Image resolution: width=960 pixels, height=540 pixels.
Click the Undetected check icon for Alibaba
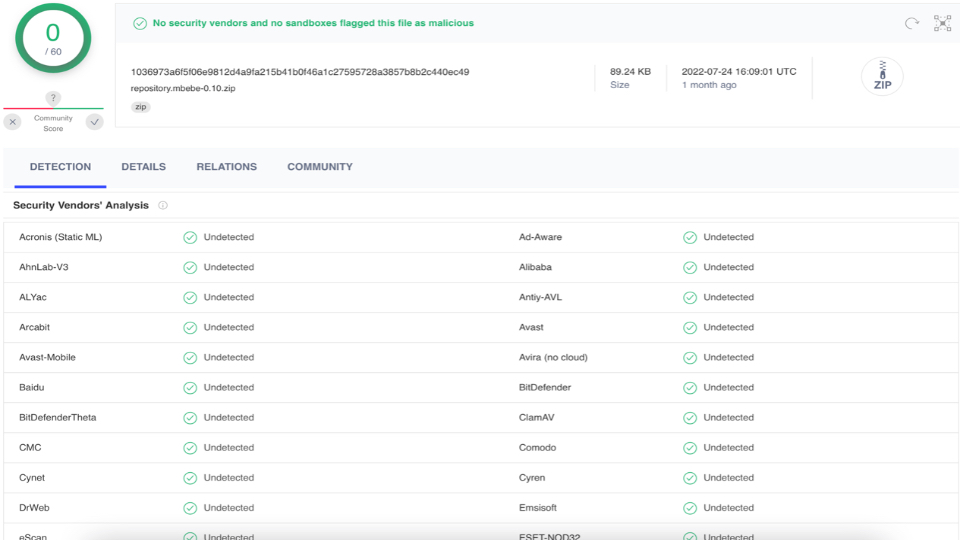690,268
